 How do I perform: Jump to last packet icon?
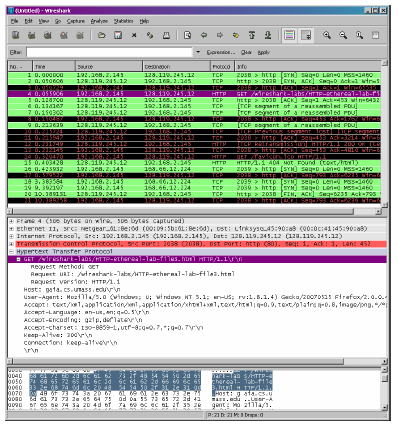[x=268, y=35]
